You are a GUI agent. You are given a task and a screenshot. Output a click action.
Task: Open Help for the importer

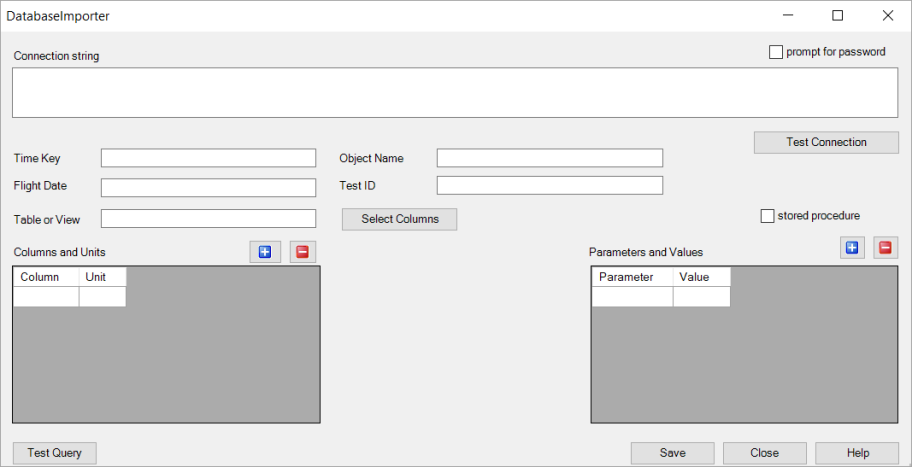point(857,453)
